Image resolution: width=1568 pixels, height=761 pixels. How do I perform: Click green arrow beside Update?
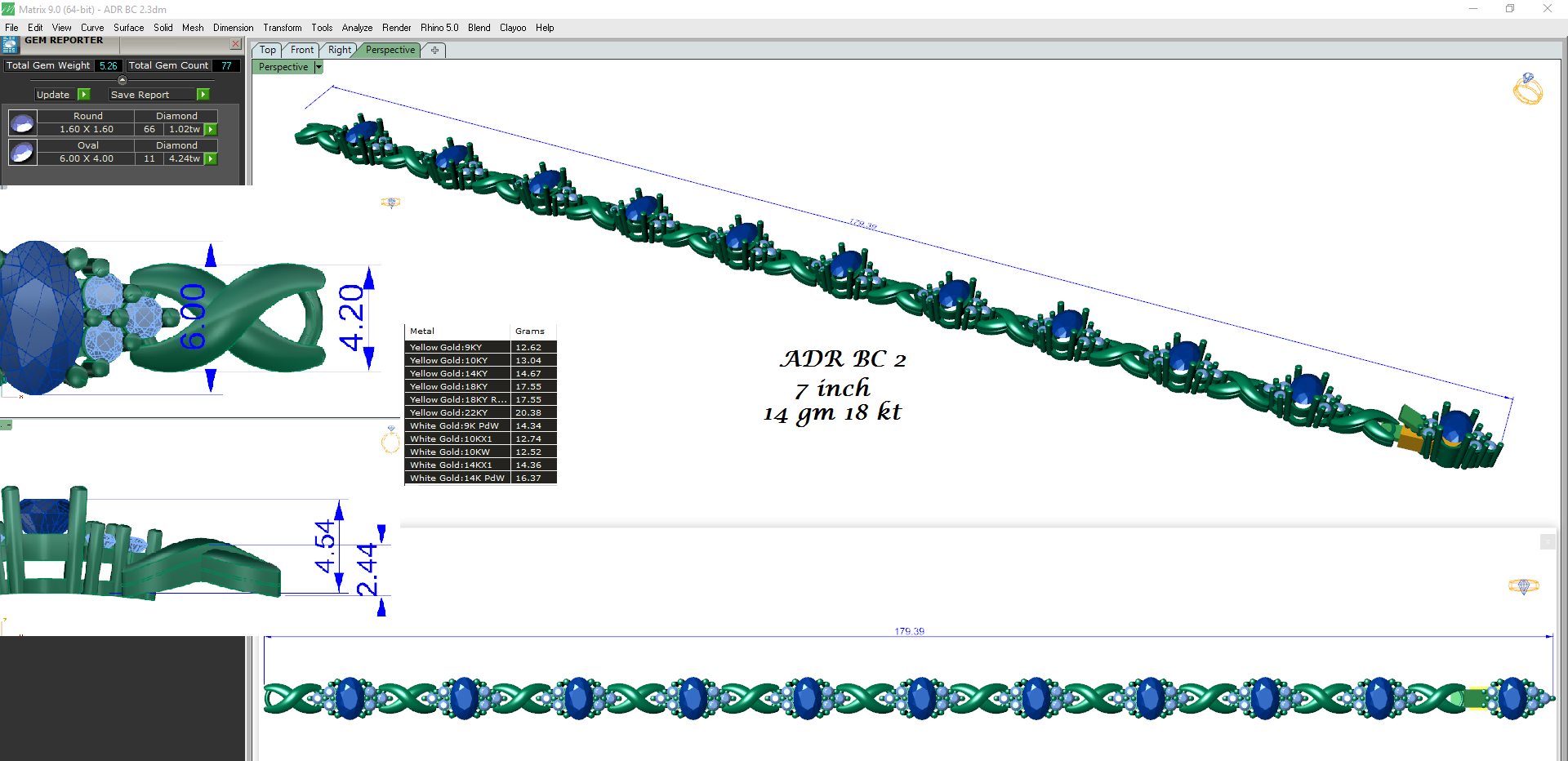tap(83, 95)
